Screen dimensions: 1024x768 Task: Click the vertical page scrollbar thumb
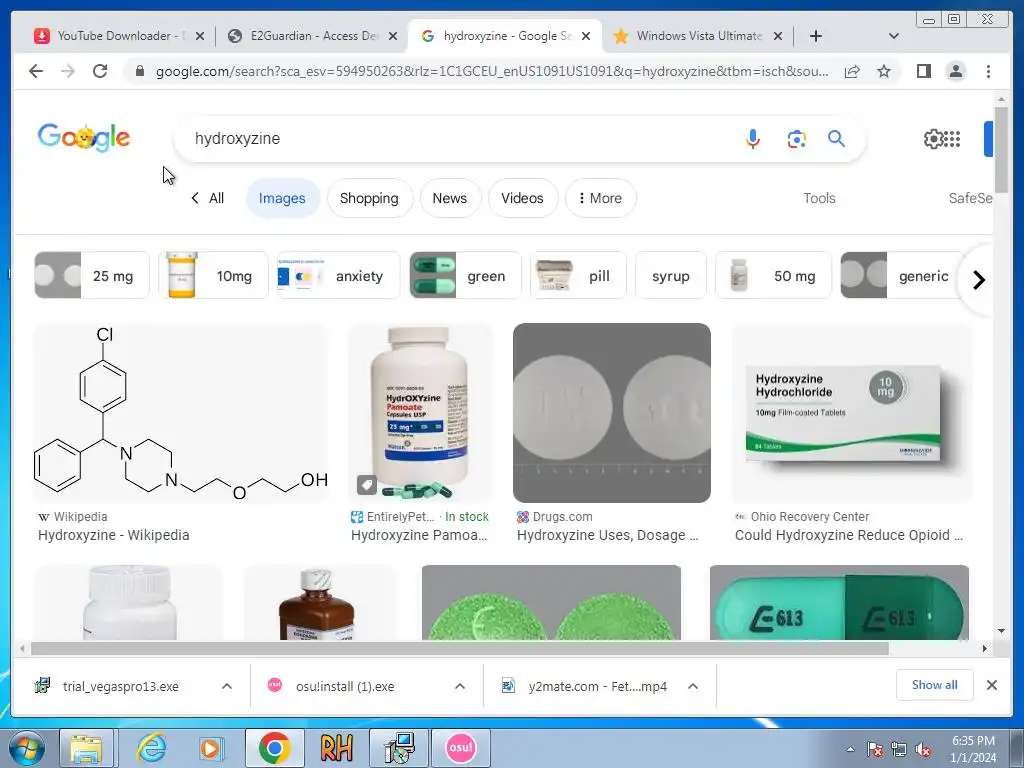(1001, 148)
